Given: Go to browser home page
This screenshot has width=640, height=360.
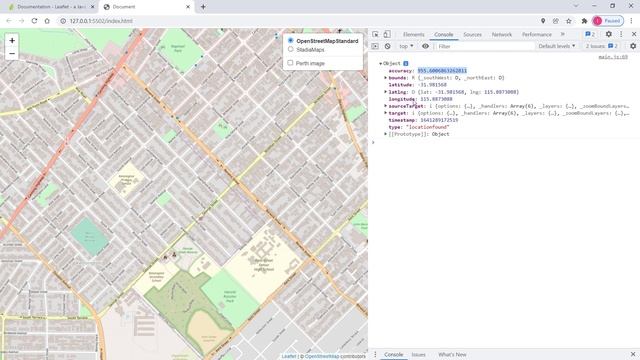Looking at the screenshot, I should coord(47,21).
